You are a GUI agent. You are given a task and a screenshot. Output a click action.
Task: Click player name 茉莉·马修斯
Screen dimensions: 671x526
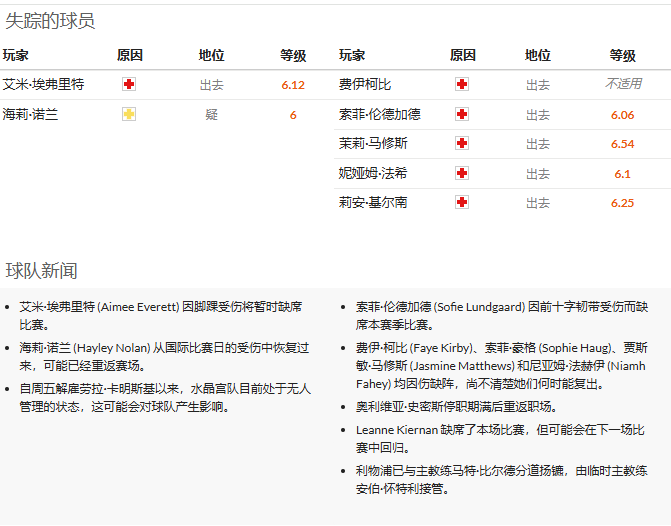[x=373, y=144]
